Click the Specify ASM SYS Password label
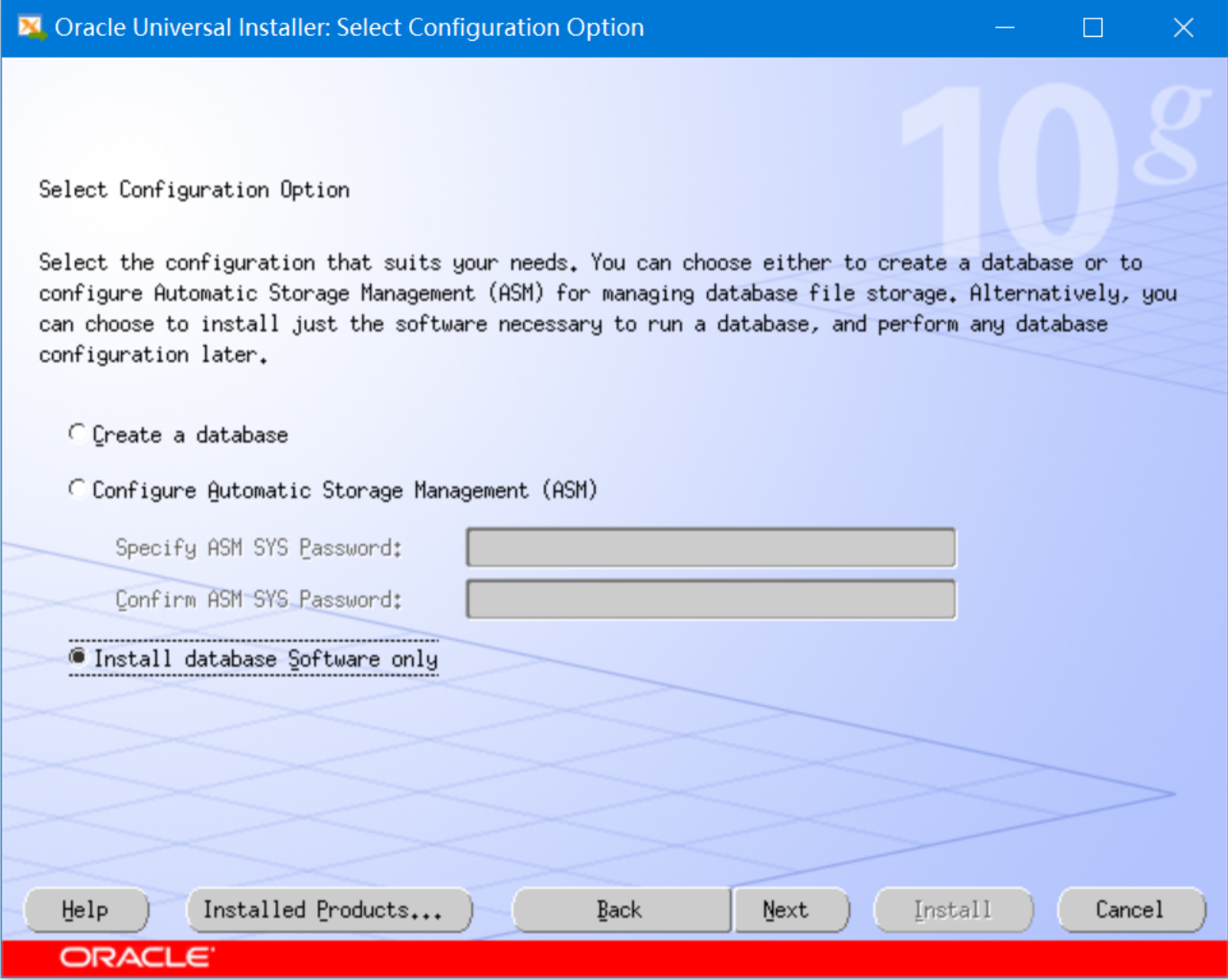This screenshot has height=980, width=1228. click(x=258, y=548)
